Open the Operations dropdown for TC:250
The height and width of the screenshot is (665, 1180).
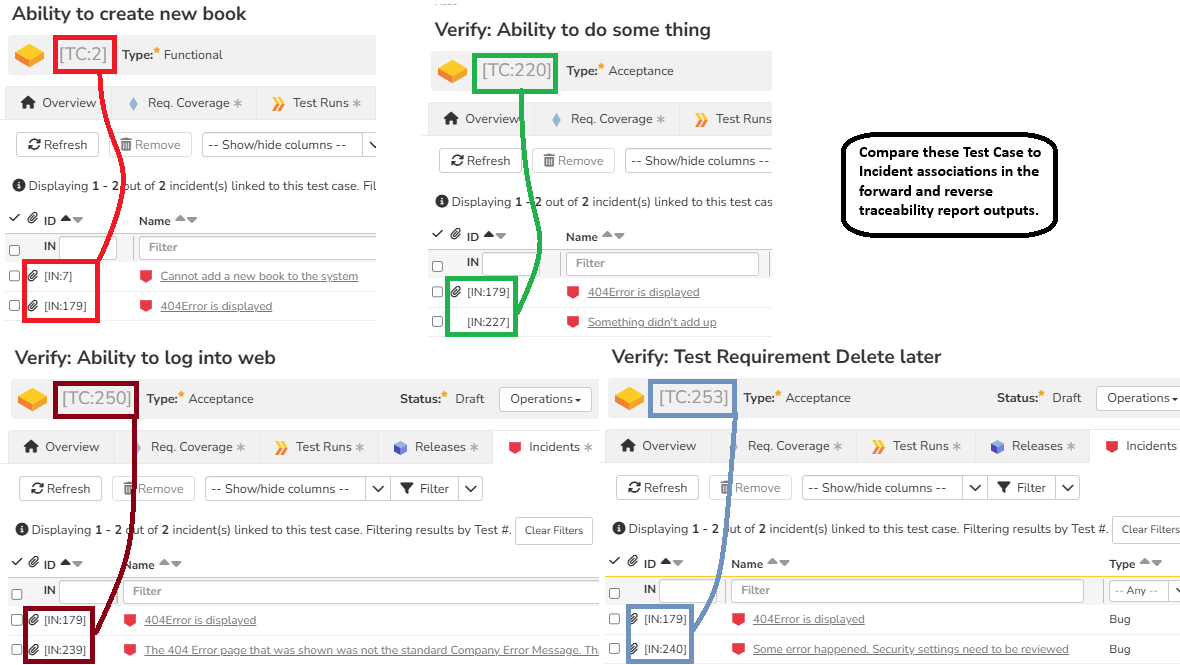pos(545,399)
